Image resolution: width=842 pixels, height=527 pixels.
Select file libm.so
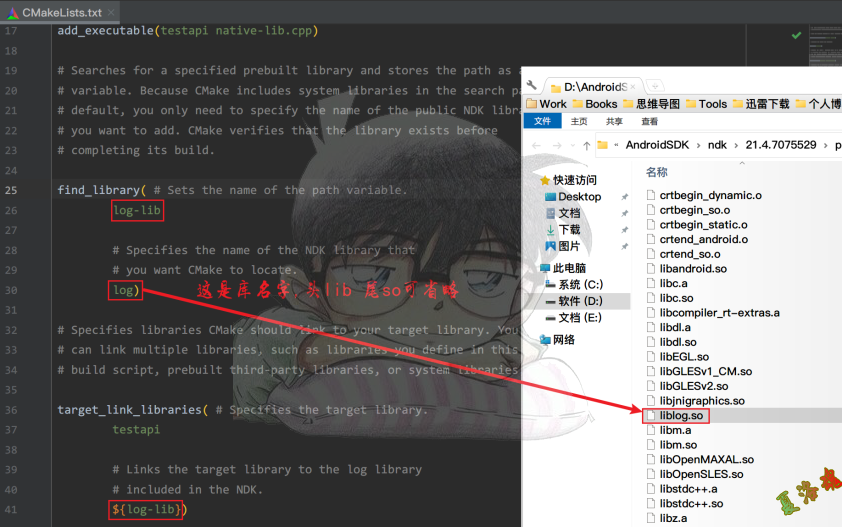pos(672,445)
